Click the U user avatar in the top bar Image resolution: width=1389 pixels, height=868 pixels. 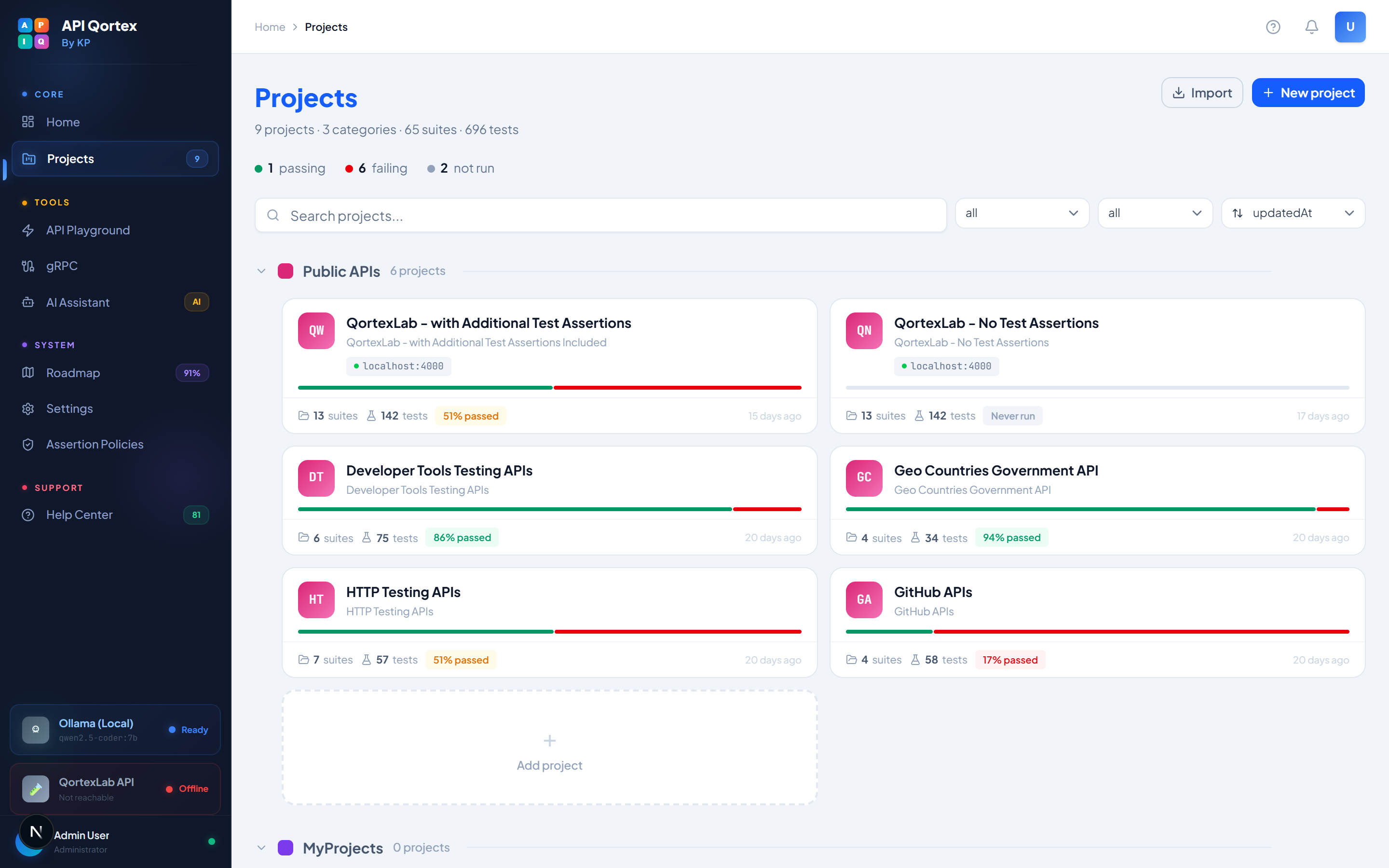tap(1350, 27)
